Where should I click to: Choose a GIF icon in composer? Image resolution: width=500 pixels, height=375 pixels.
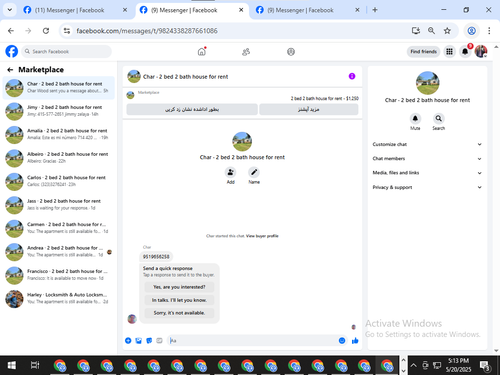pos(159,341)
